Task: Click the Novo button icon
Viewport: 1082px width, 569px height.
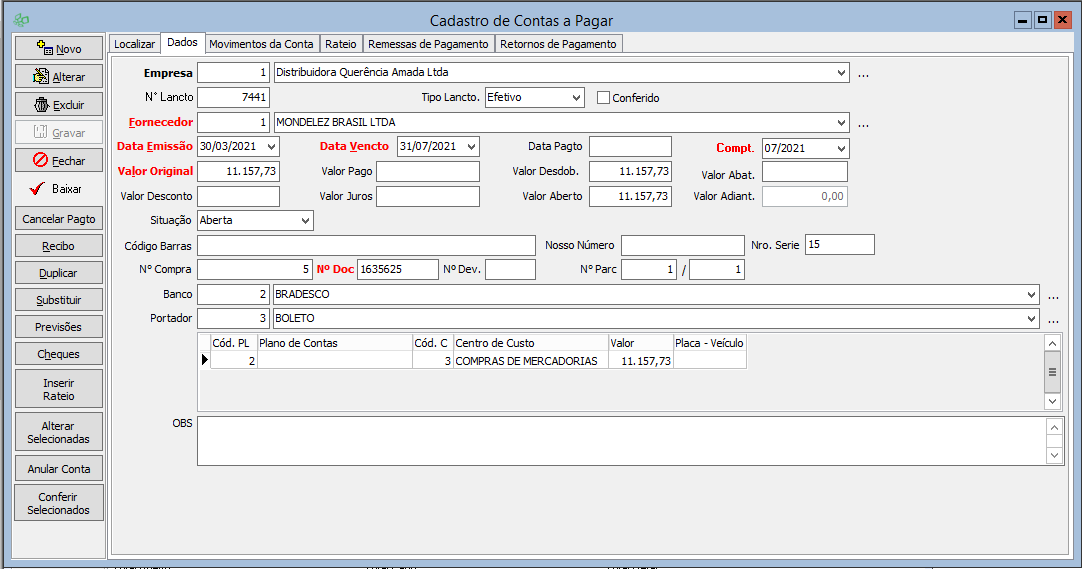Action: tap(44, 48)
